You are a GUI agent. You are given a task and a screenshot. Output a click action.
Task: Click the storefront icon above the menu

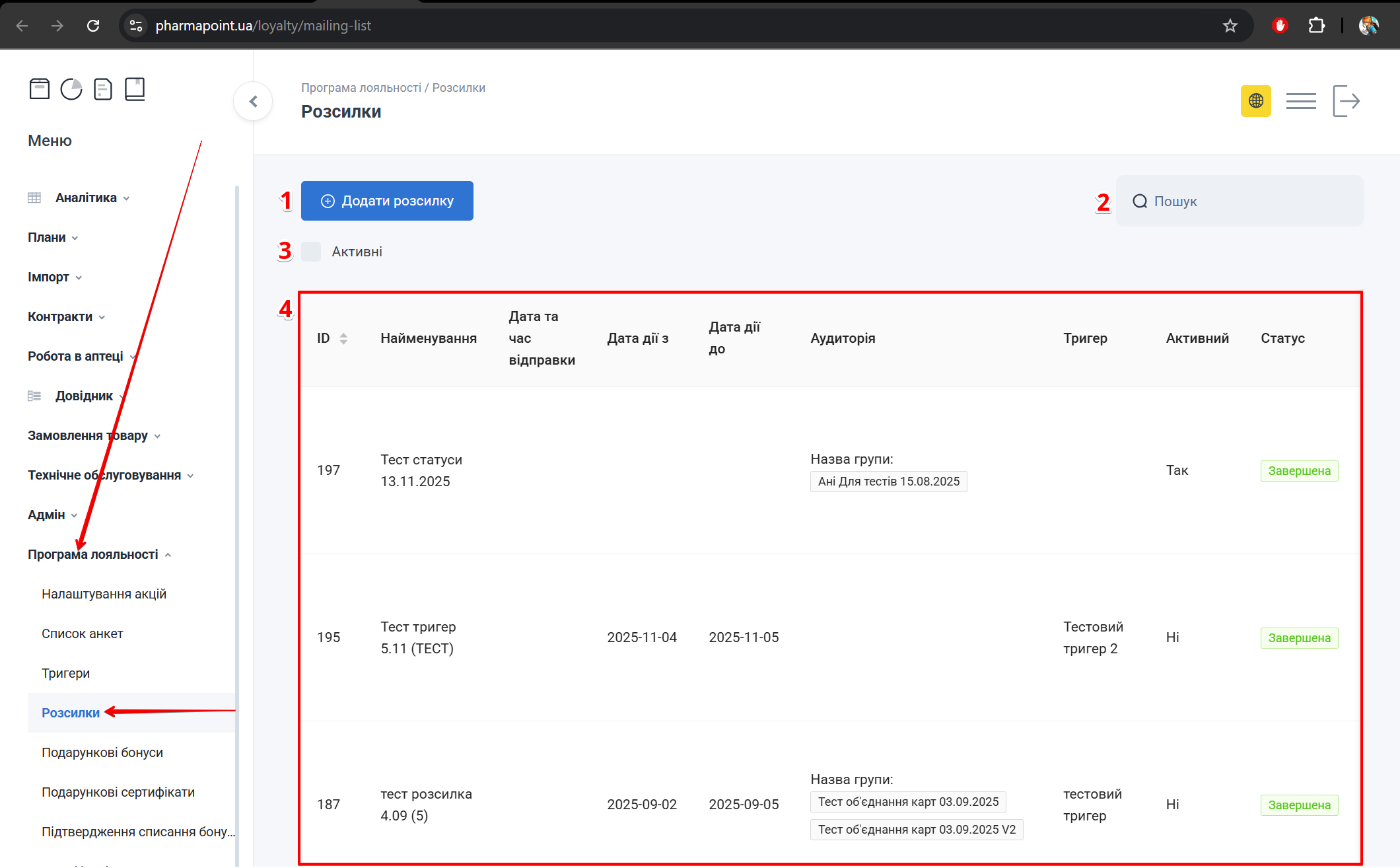(x=40, y=89)
